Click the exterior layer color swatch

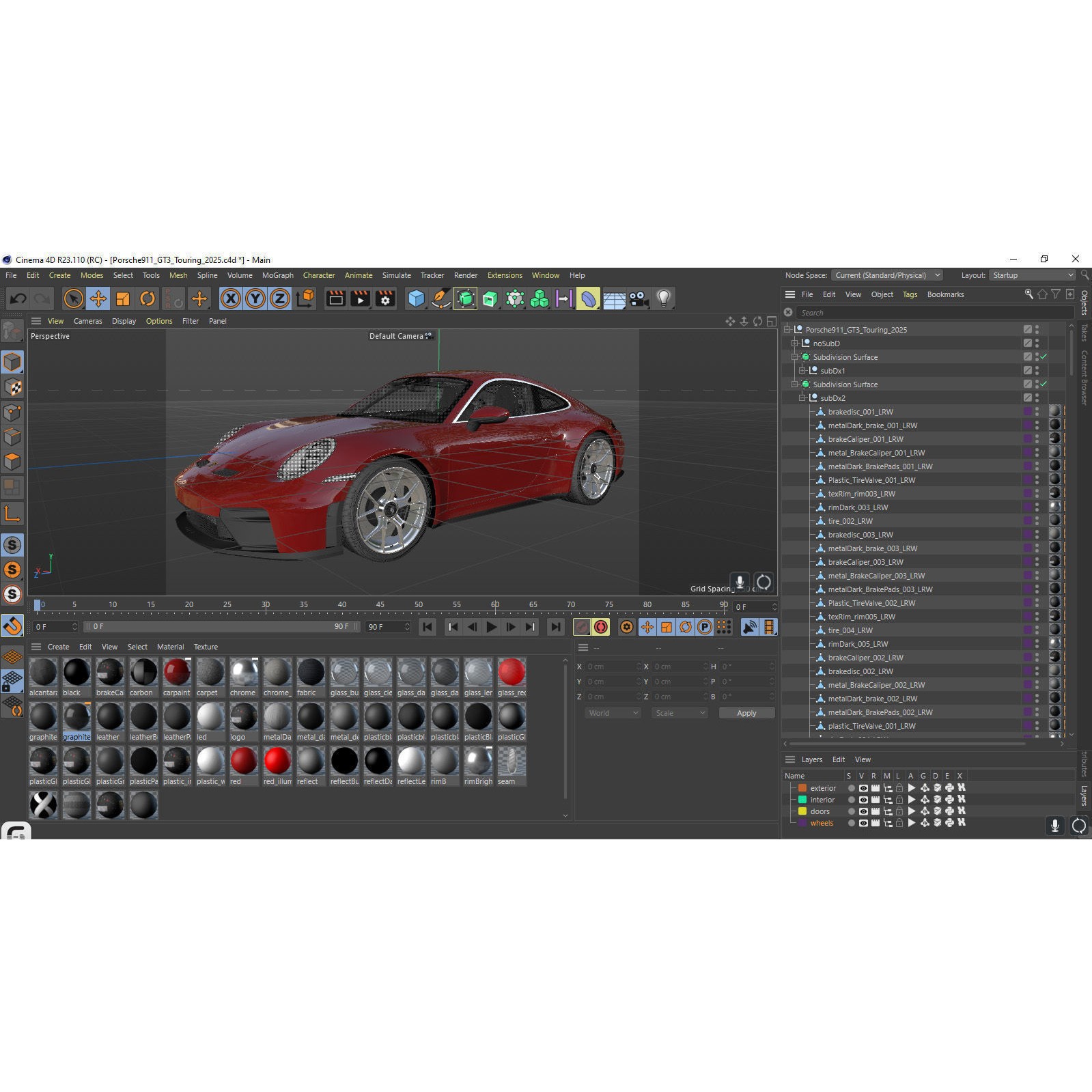point(802,788)
